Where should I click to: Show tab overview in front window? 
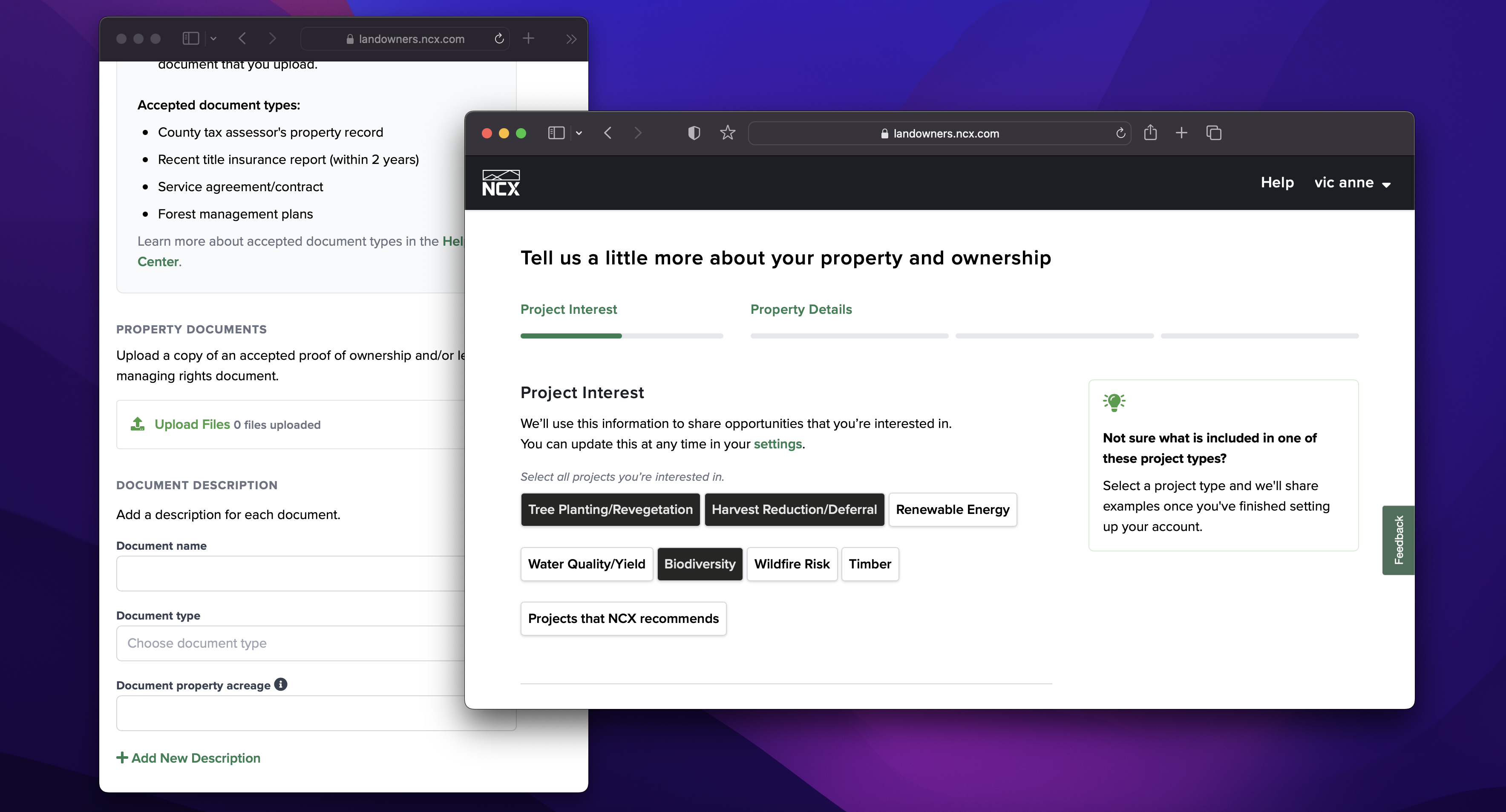1214,133
